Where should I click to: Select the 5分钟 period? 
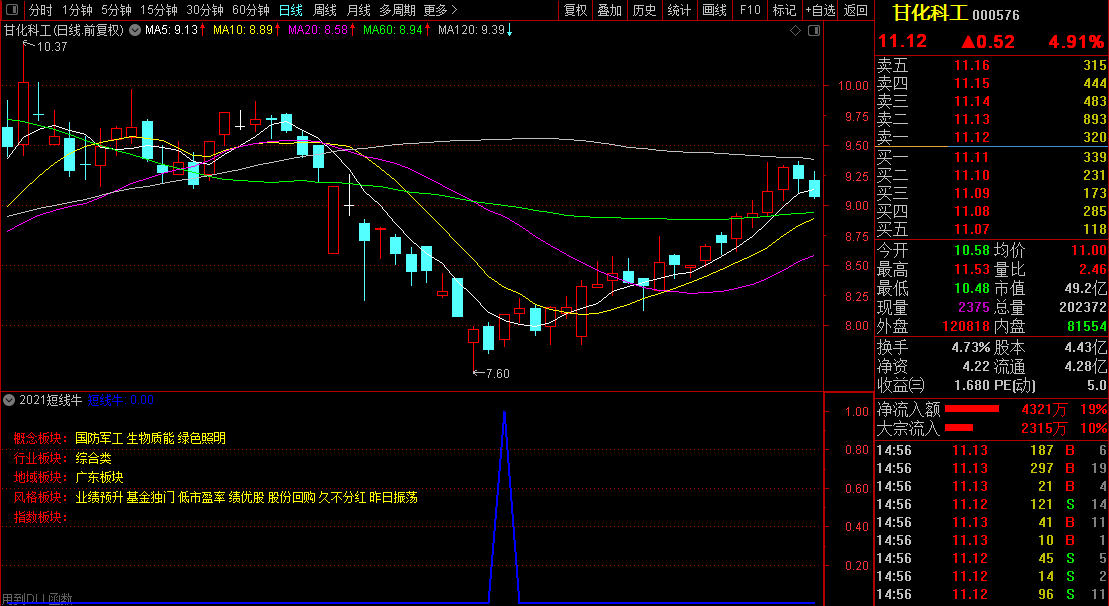pyautogui.click(x=116, y=10)
